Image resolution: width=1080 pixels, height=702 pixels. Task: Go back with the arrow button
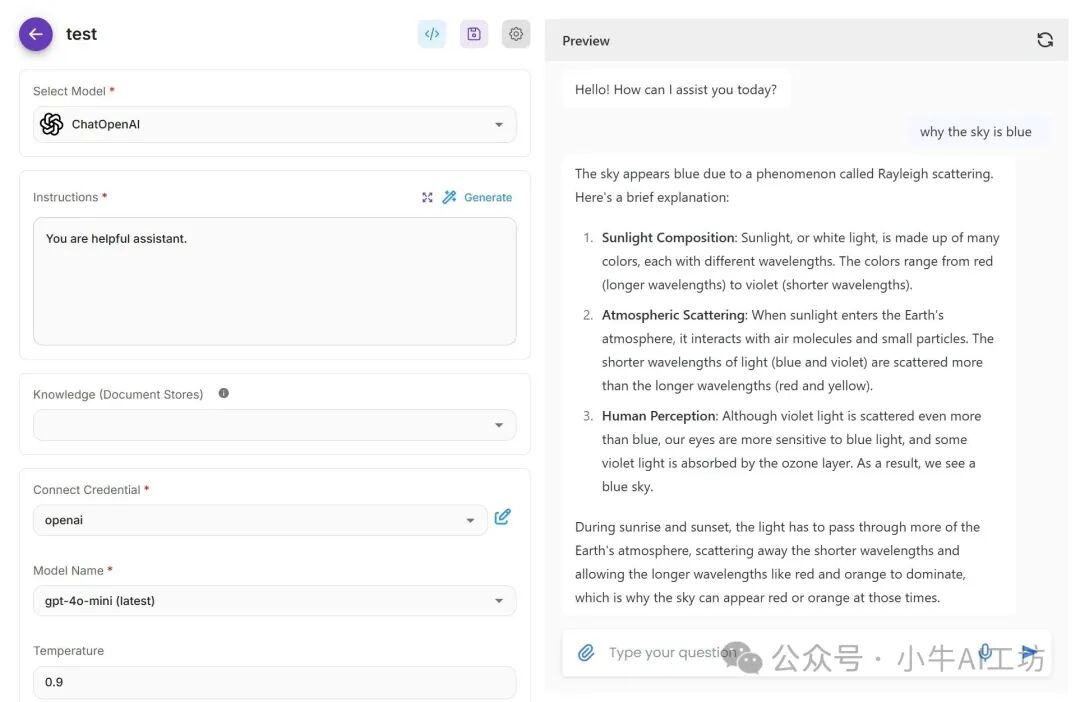click(x=35, y=33)
